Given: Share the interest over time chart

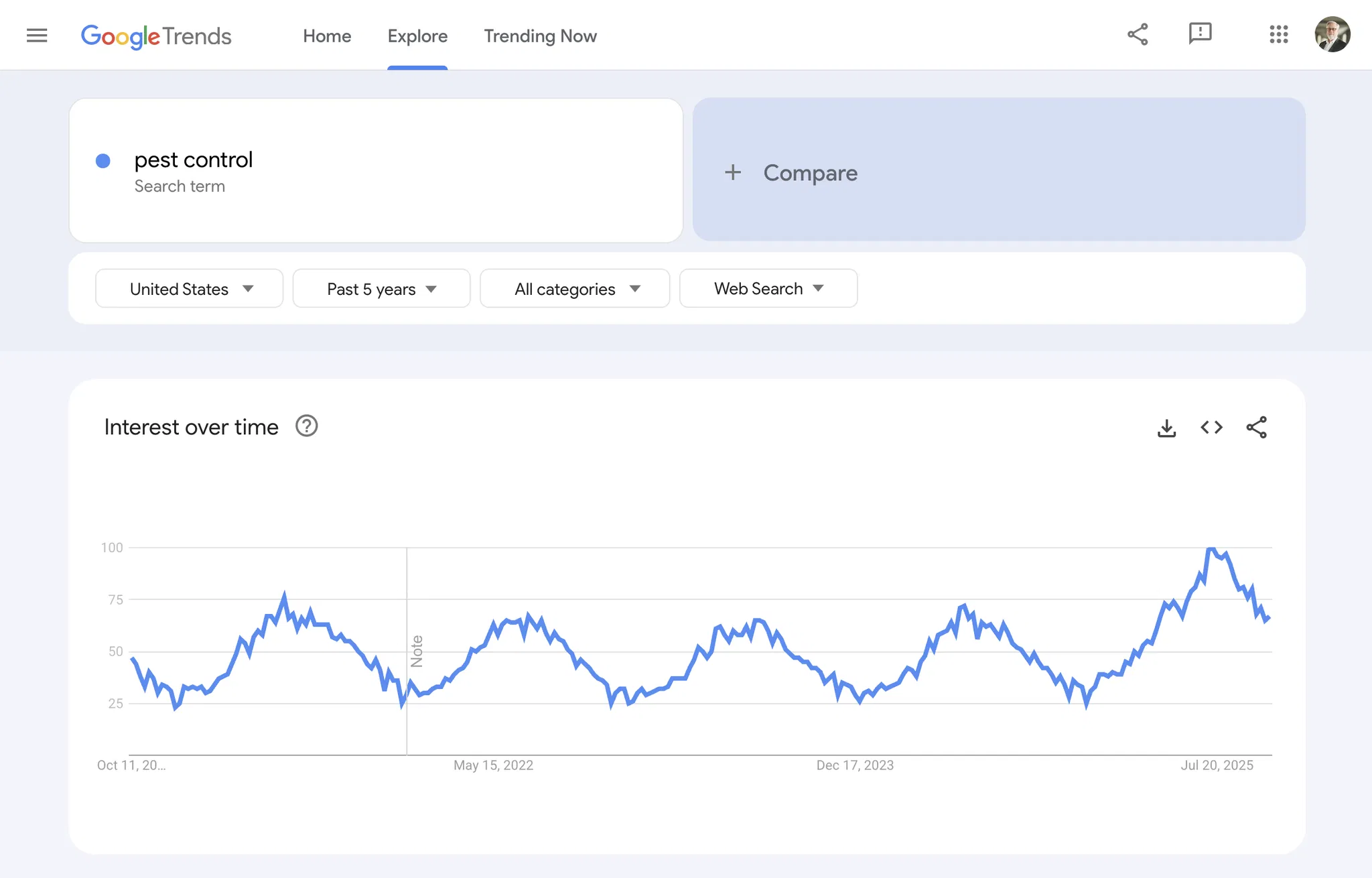Looking at the screenshot, I should 1256,428.
